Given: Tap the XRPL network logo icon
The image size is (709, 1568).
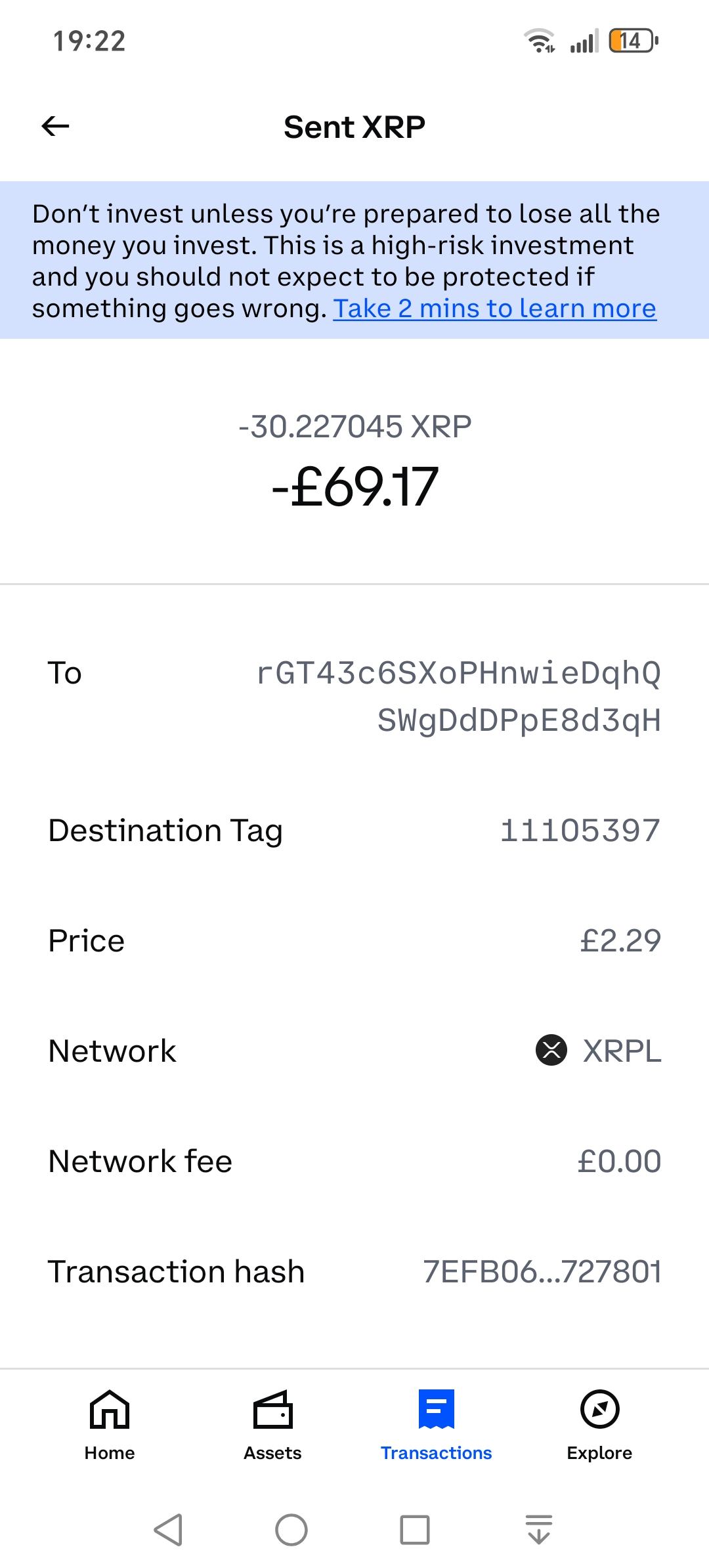Looking at the screenshot, I should pos(551,1049).
